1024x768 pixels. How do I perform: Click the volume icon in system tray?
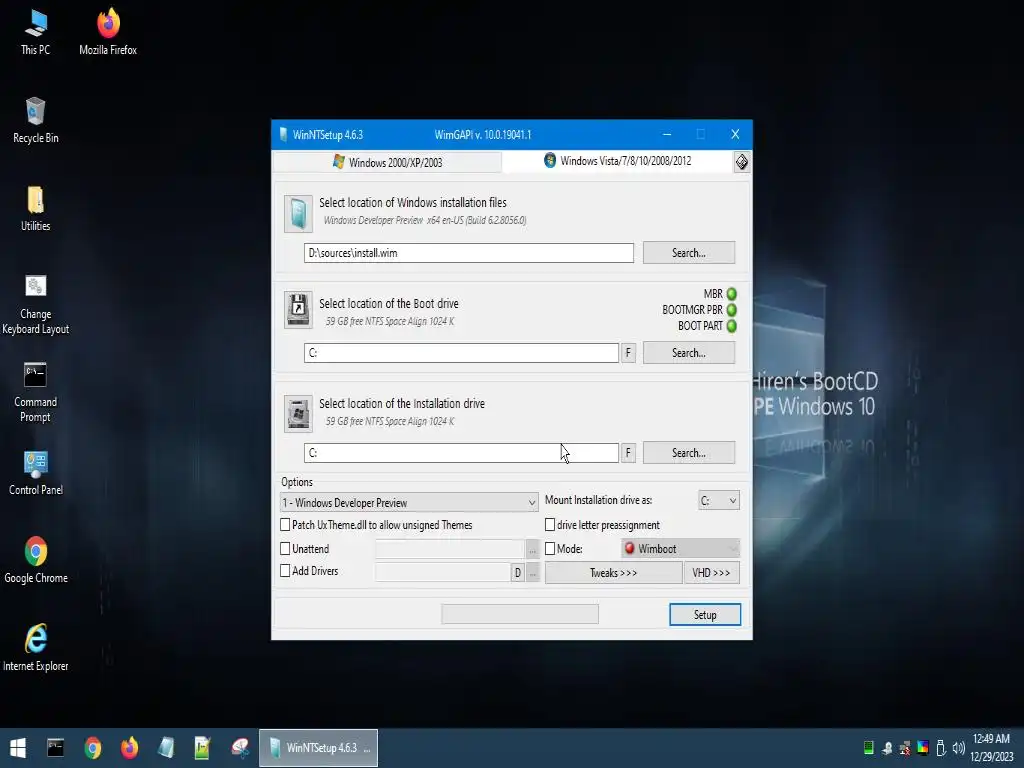[x=958, y=748]
